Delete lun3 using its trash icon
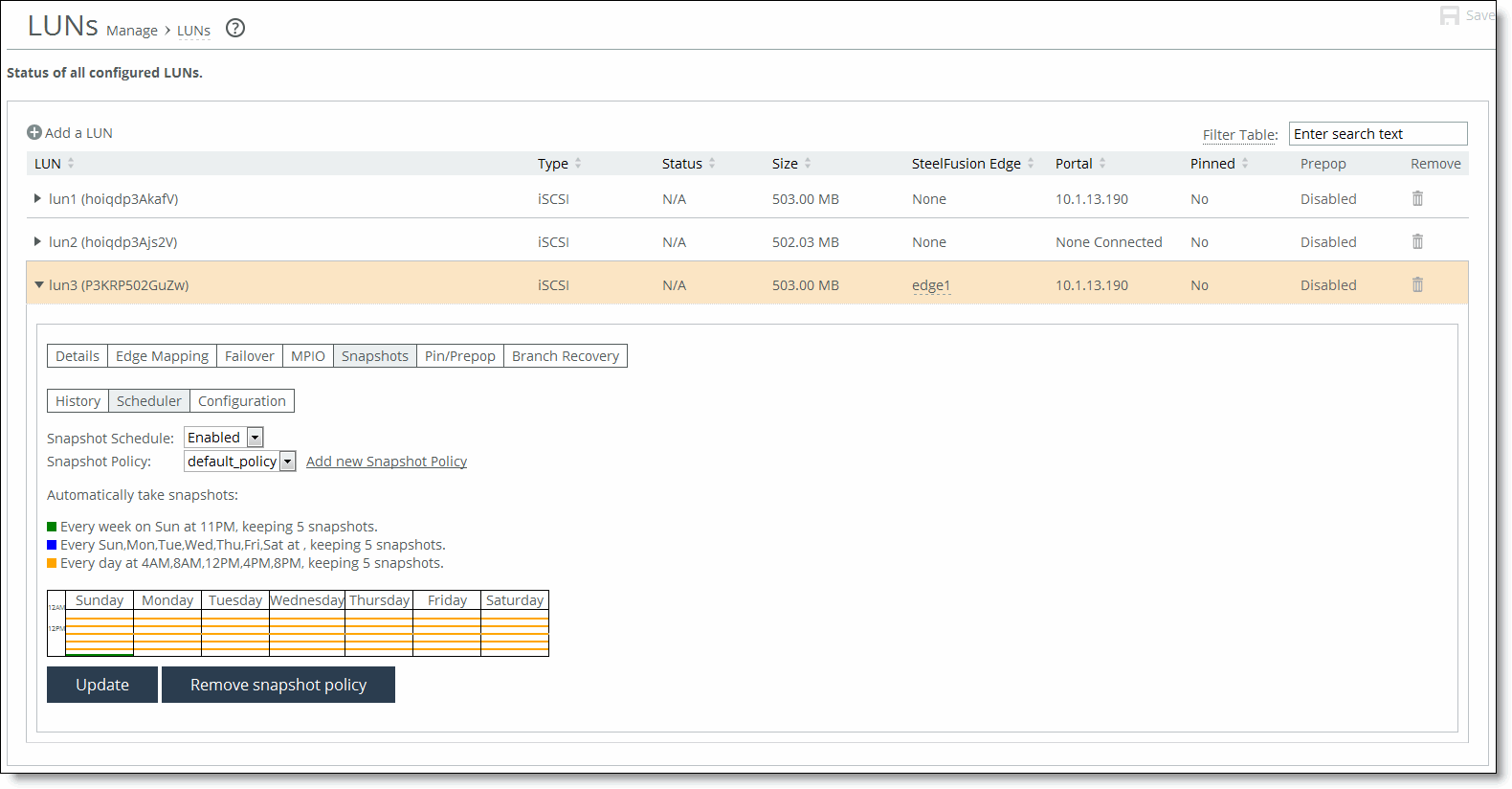The width and height of the screenshot is (1512, 789). pos(1417,284)
